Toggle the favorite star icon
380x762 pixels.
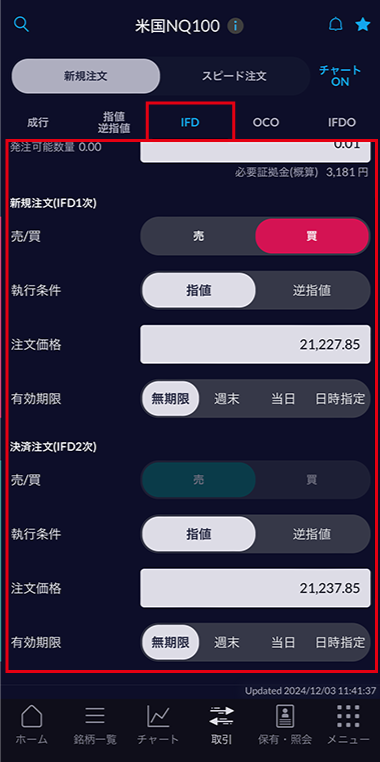tap(363, 24)
